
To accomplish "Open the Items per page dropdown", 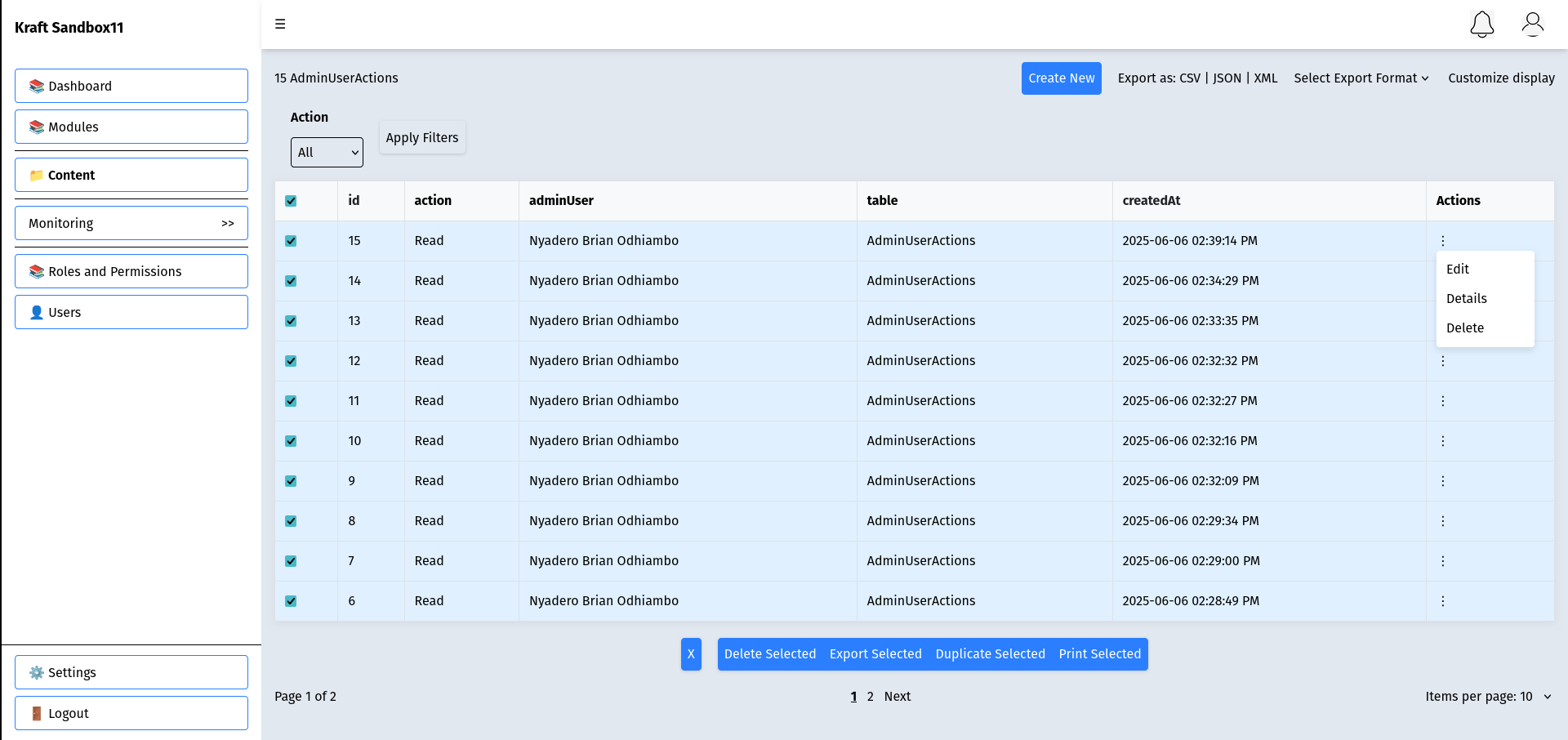I will point(1488,696).
